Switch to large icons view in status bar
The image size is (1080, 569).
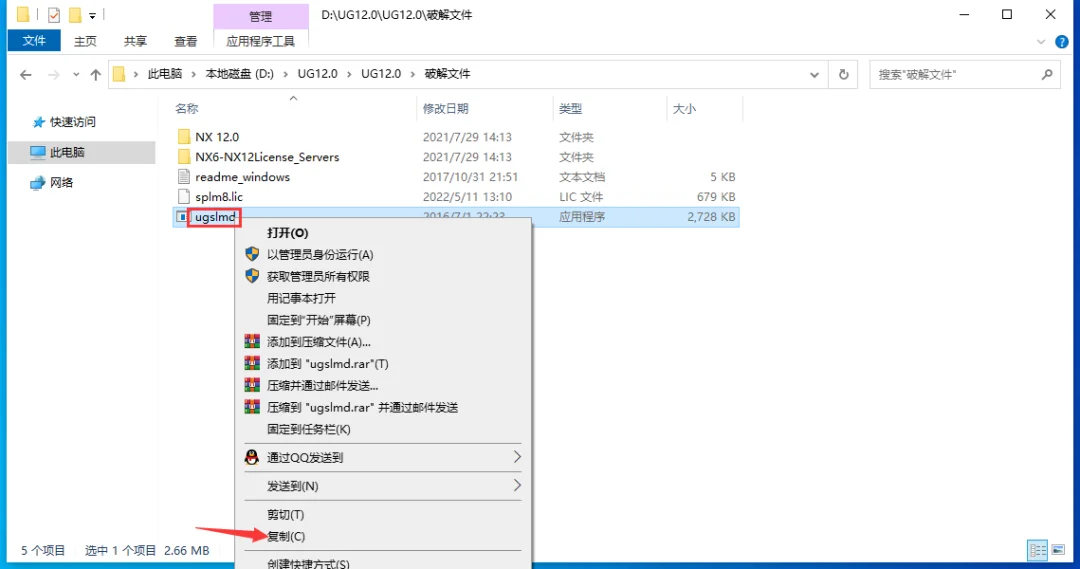click(x=1057, y=550)
